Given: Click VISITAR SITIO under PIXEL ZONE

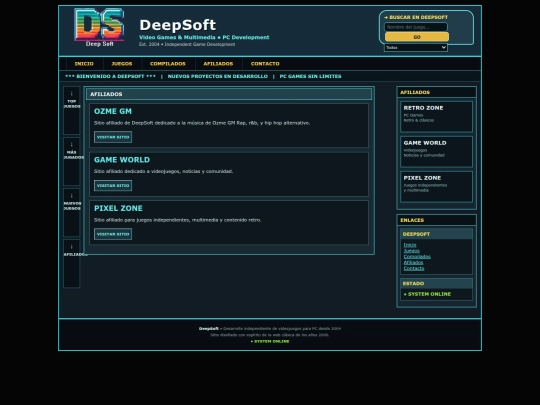Looking at the screenshot, I should 113,234.
